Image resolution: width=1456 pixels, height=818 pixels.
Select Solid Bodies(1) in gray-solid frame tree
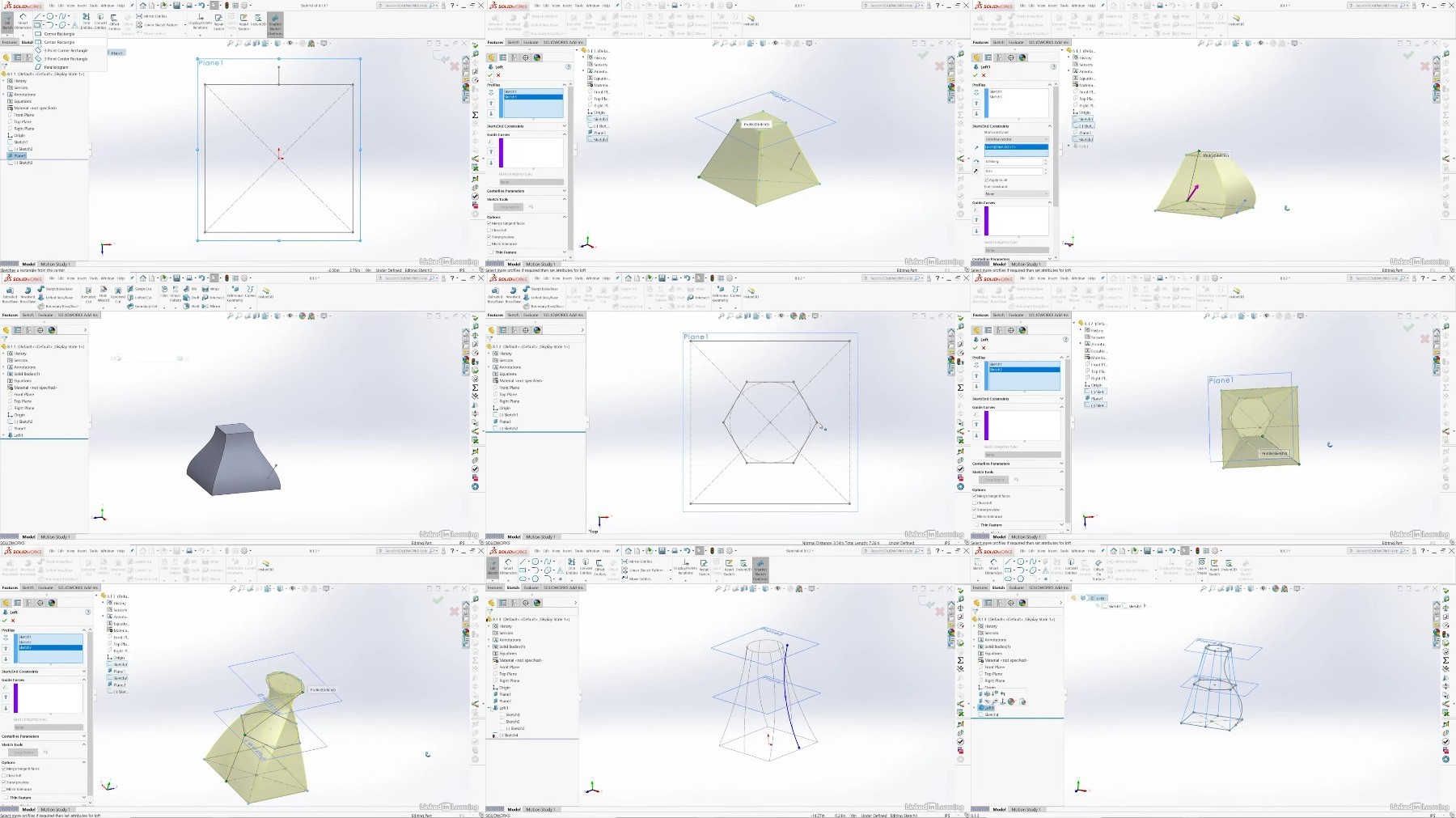pos(24,374)
